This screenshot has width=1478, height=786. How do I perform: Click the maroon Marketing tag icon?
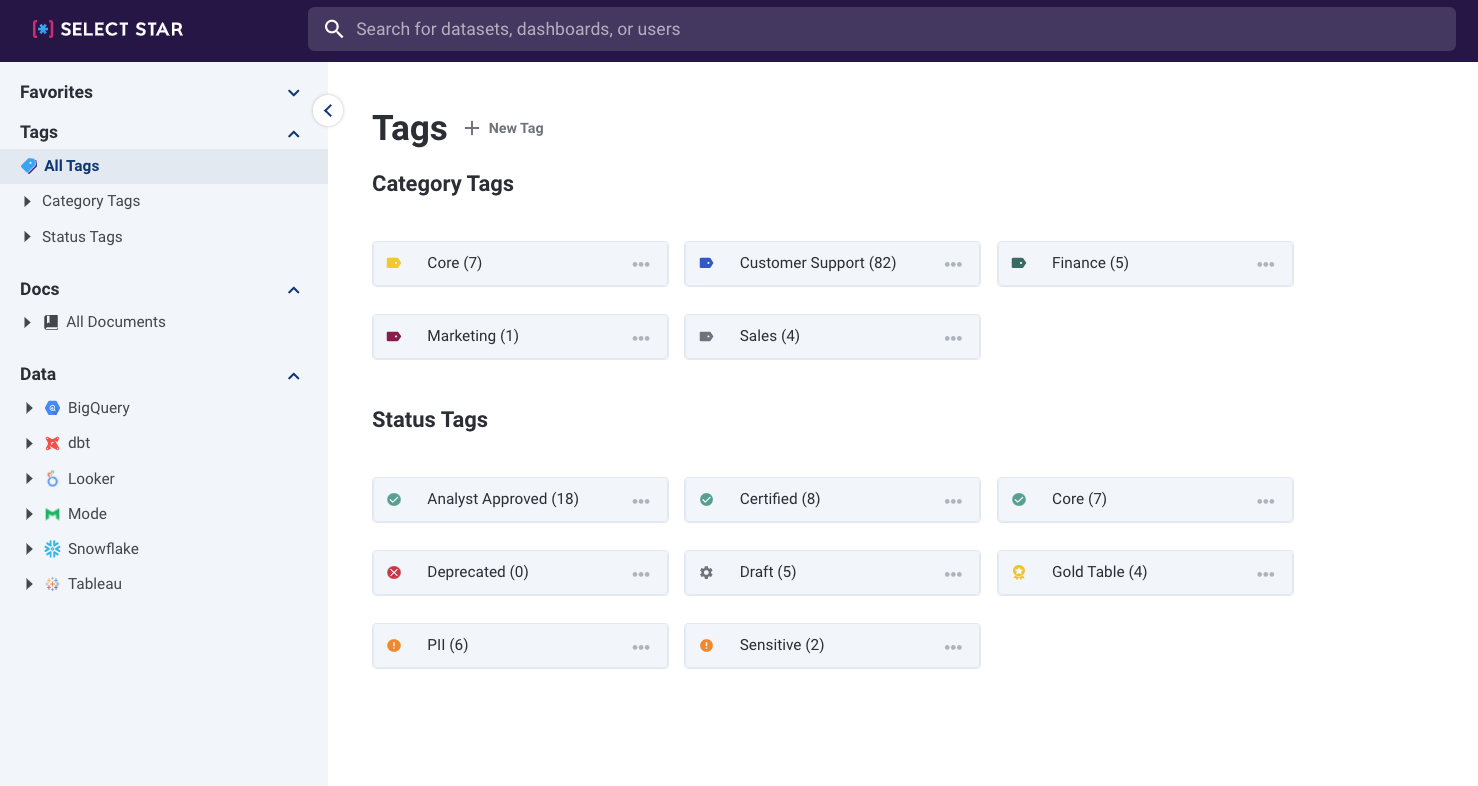point(394,336)
